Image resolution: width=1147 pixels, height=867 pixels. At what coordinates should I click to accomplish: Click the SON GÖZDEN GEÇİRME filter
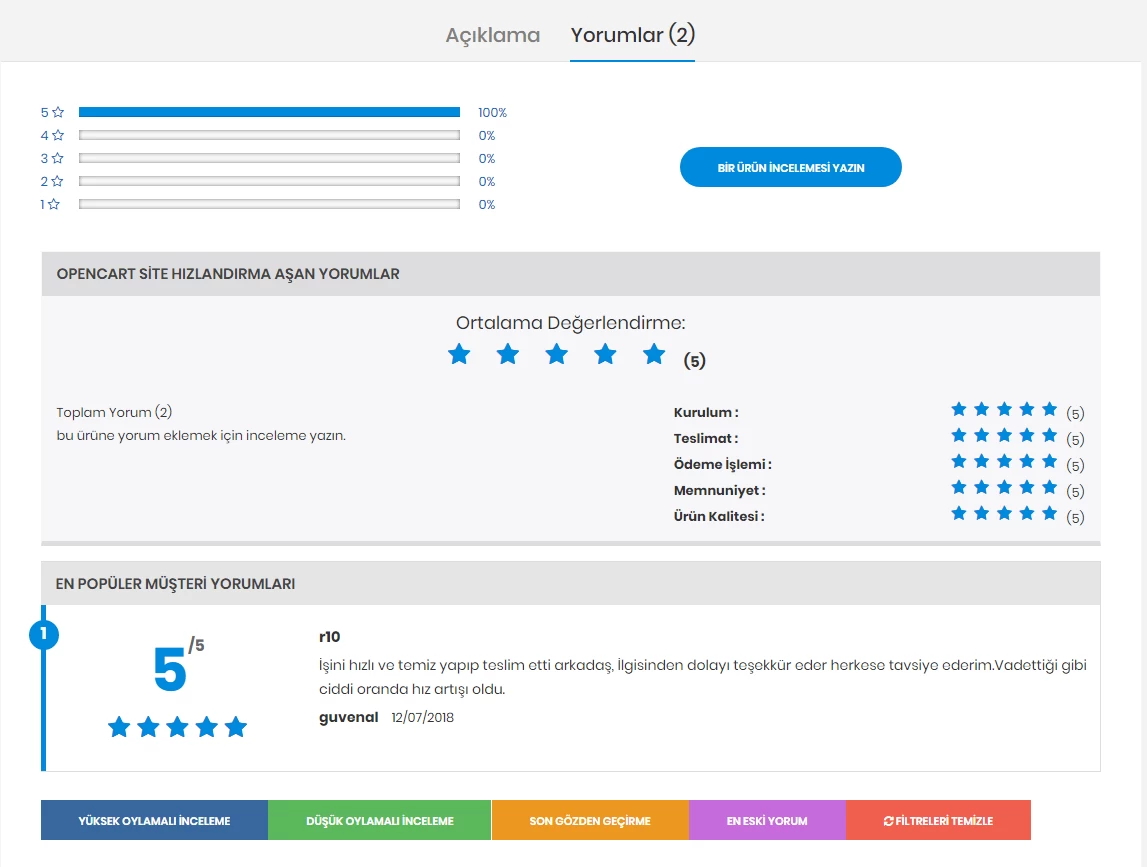[x=589, y=820]
